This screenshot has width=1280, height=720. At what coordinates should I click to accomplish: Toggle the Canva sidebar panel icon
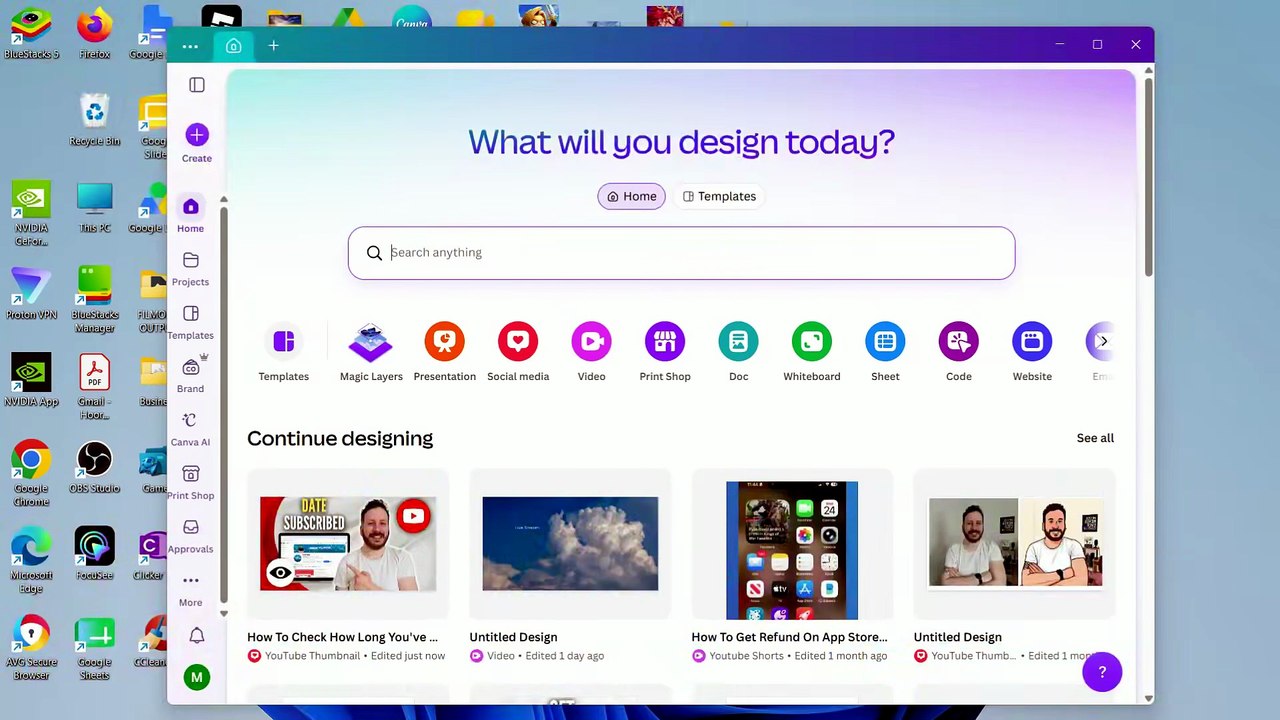click(197, 85)
